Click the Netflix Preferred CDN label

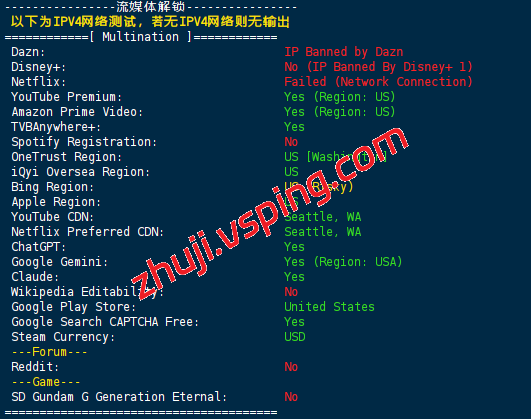coord(87,232)
